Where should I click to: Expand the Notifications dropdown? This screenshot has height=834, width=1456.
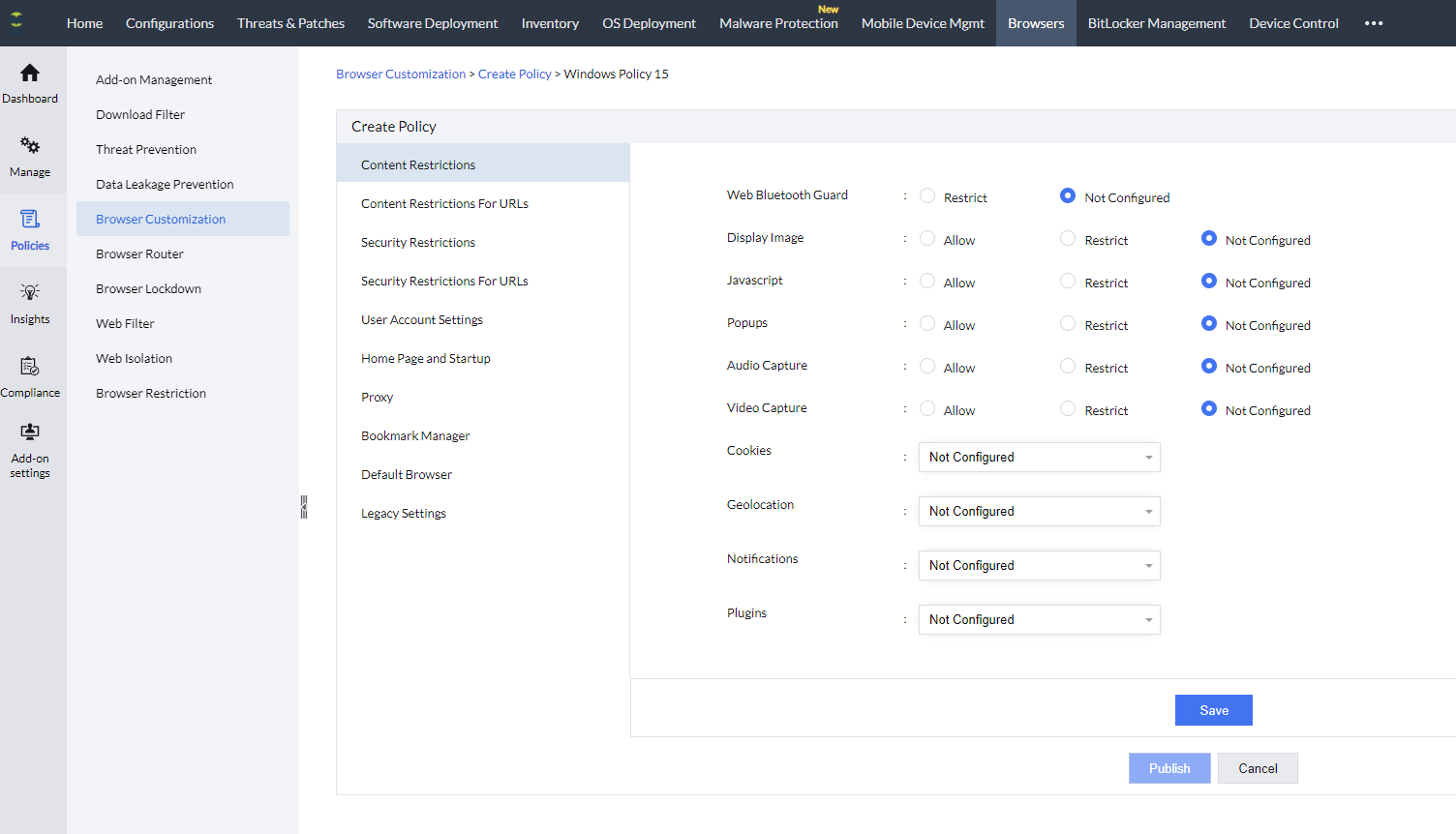(1039, 566)
